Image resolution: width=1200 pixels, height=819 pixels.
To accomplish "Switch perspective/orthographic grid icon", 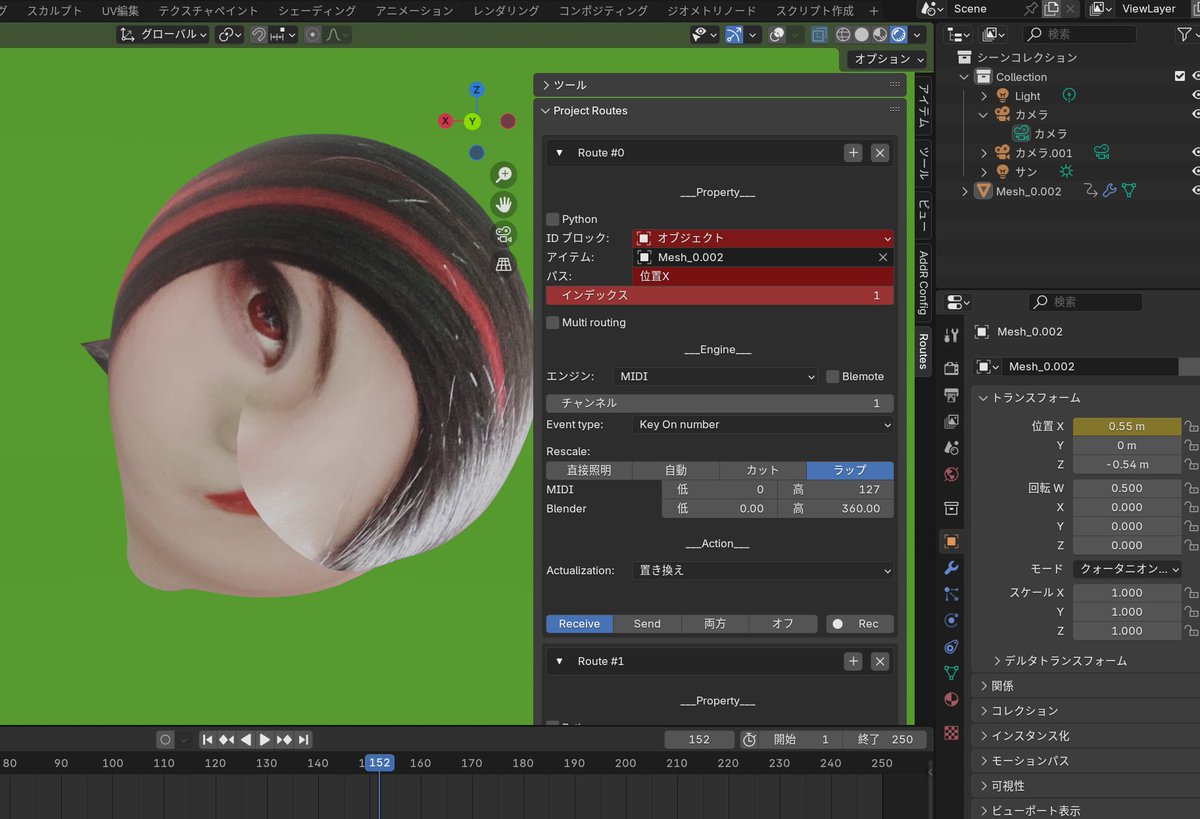I will (504, 264).
